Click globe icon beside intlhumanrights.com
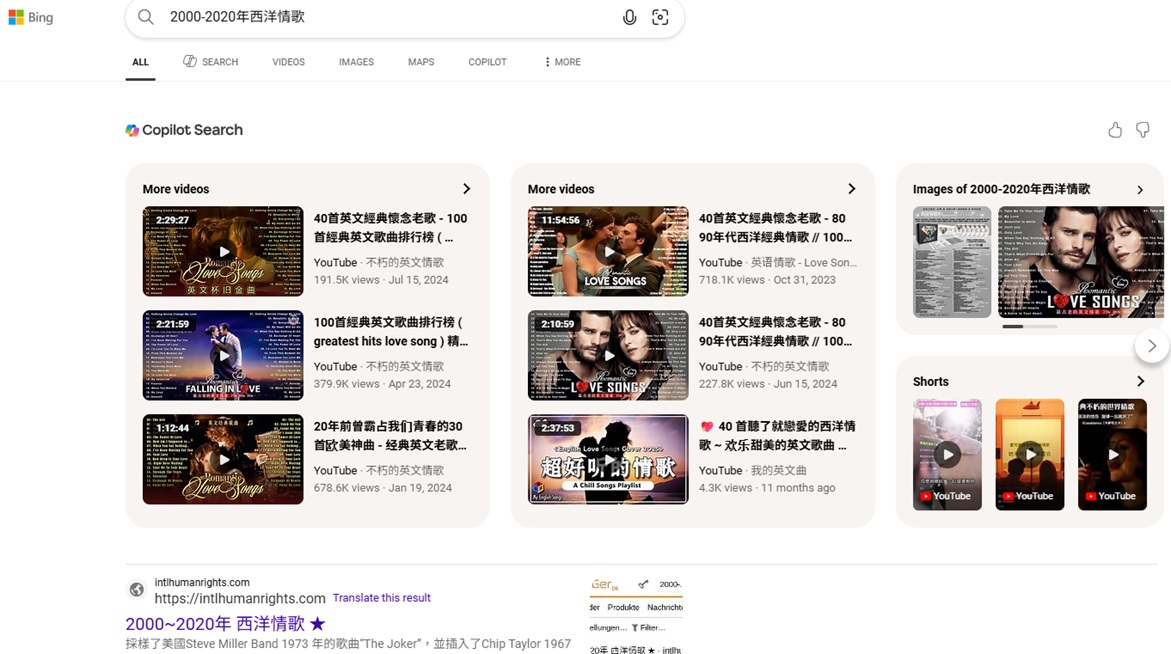 pos(137,590)
